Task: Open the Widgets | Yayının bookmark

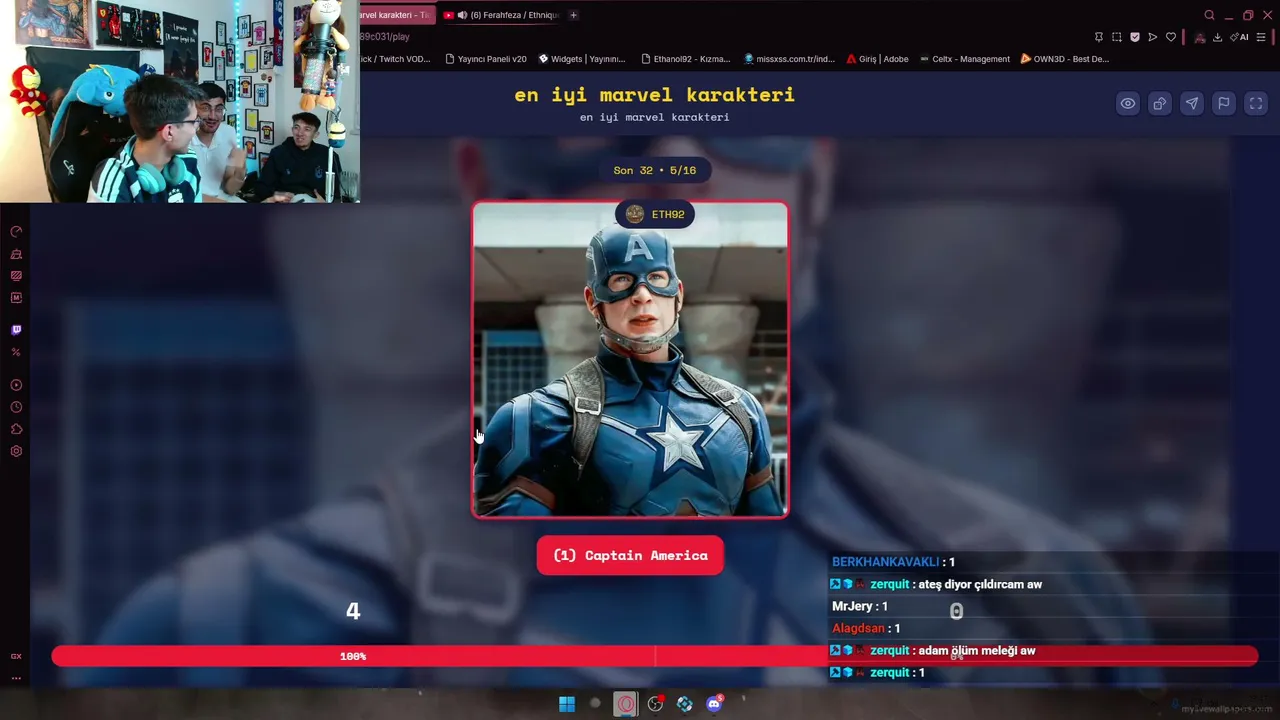Action: (x=582, y=59)
